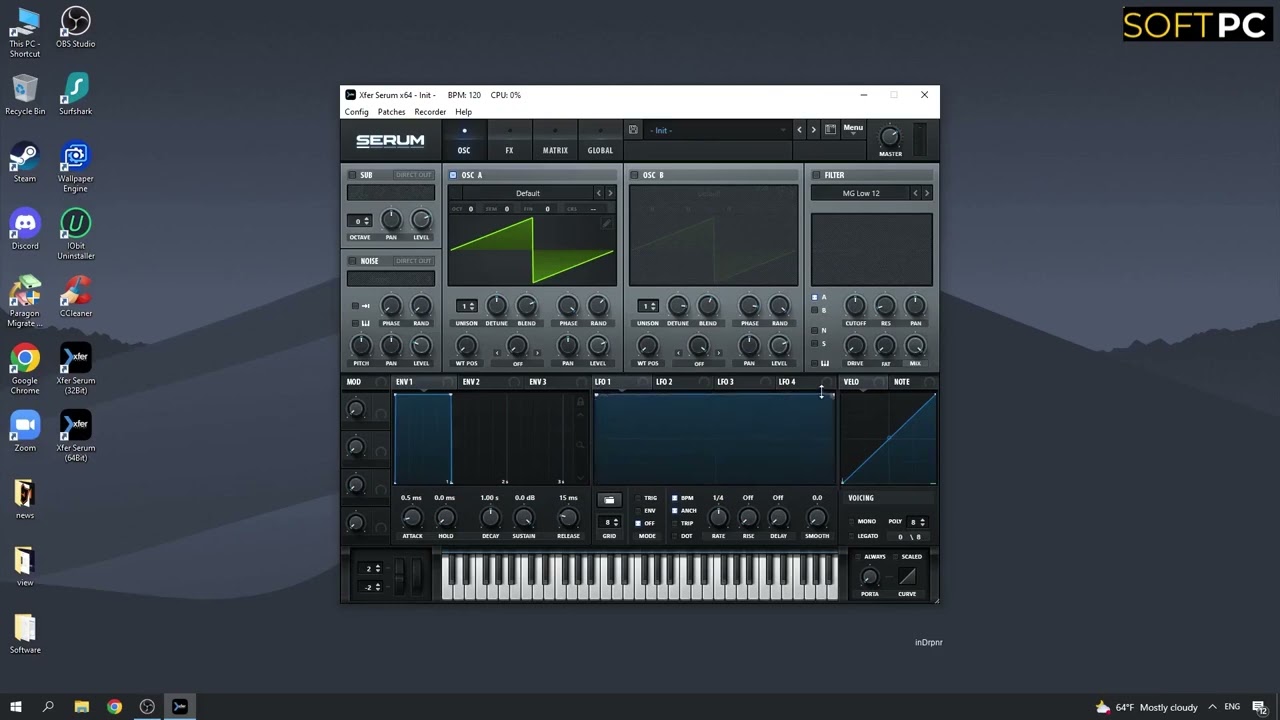This screenshot has width=1280, height=720.
Task: Click Windows Start button in taskbar
Action: (15, 707)
